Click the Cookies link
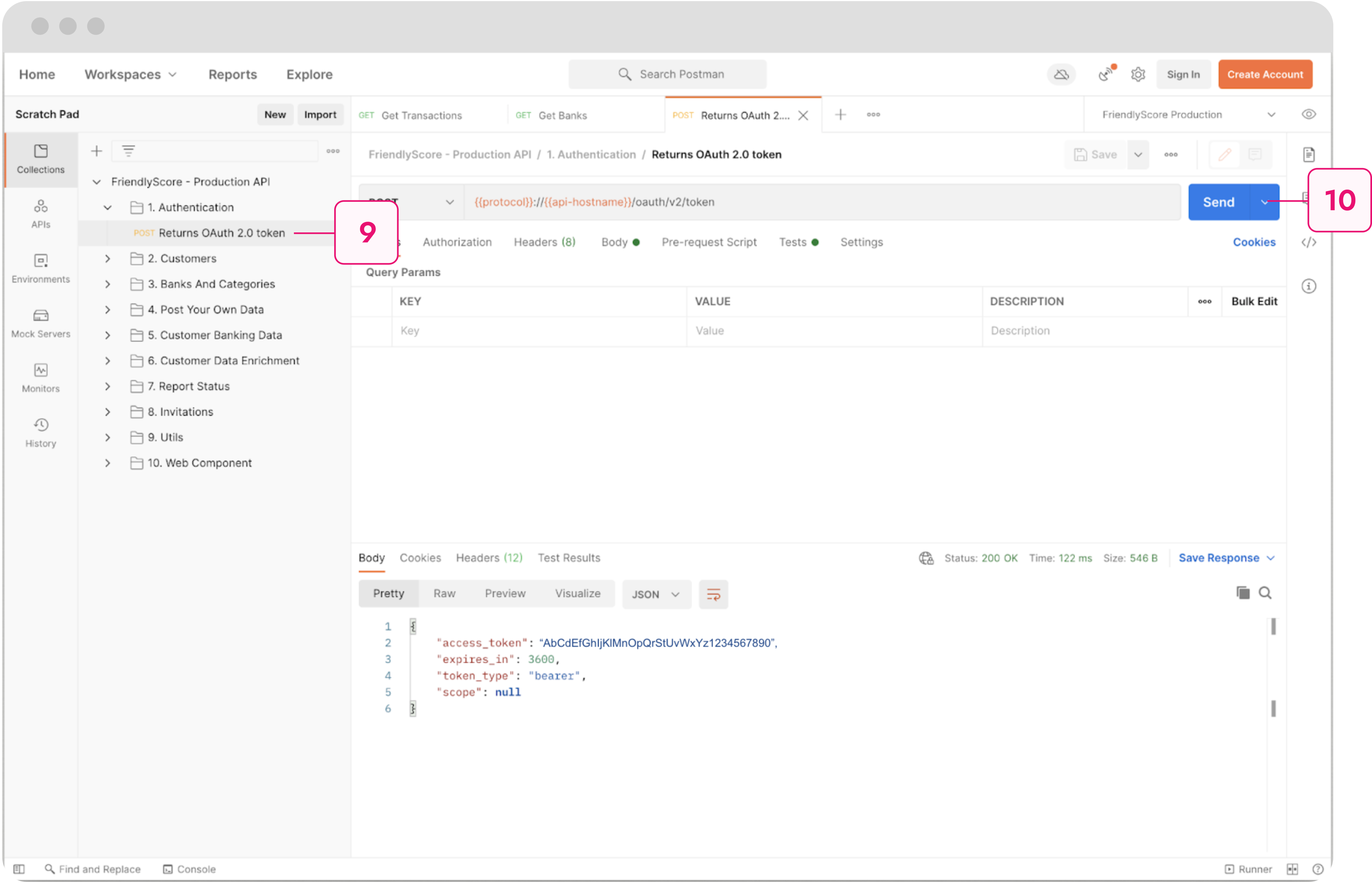 point(1254,242)
